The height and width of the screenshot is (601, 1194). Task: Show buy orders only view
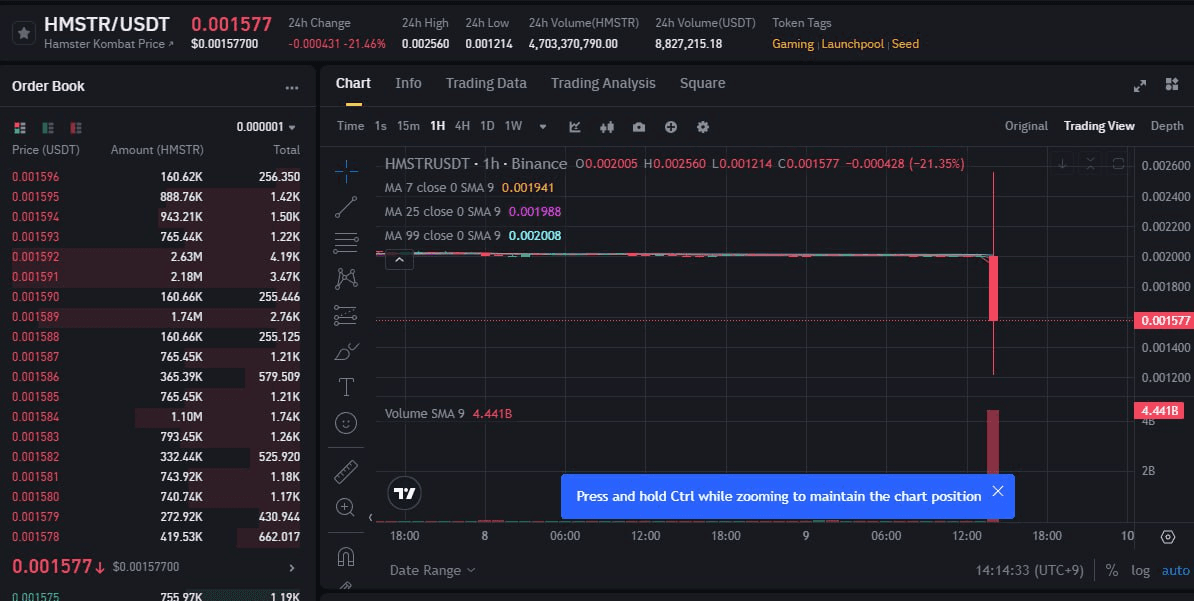point(48,127)
